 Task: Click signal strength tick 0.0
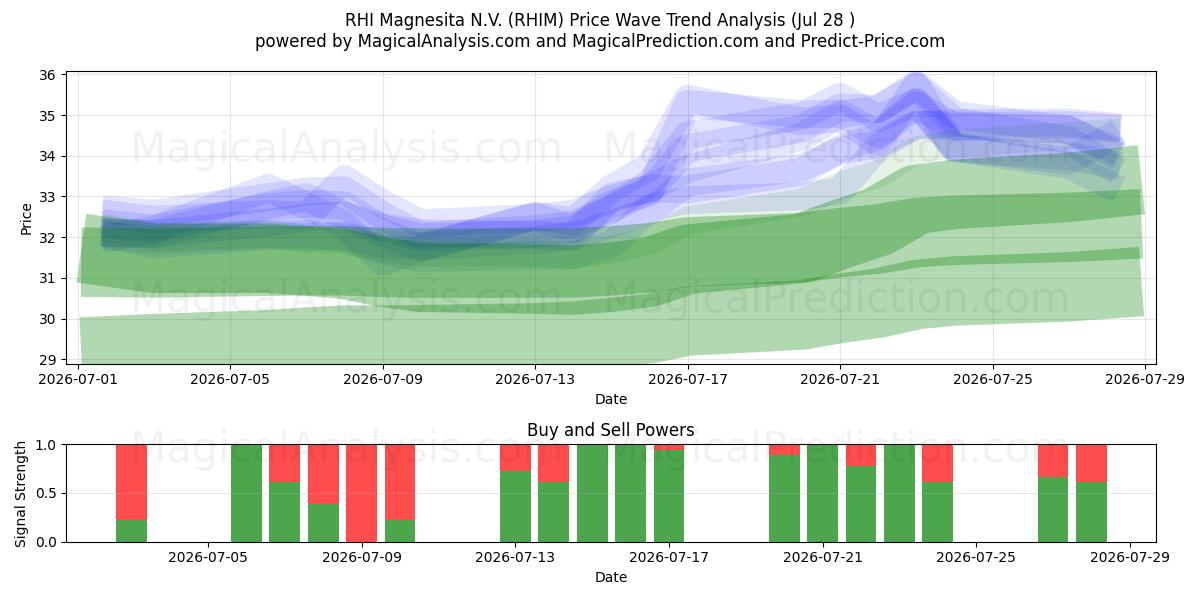(48, 542)
